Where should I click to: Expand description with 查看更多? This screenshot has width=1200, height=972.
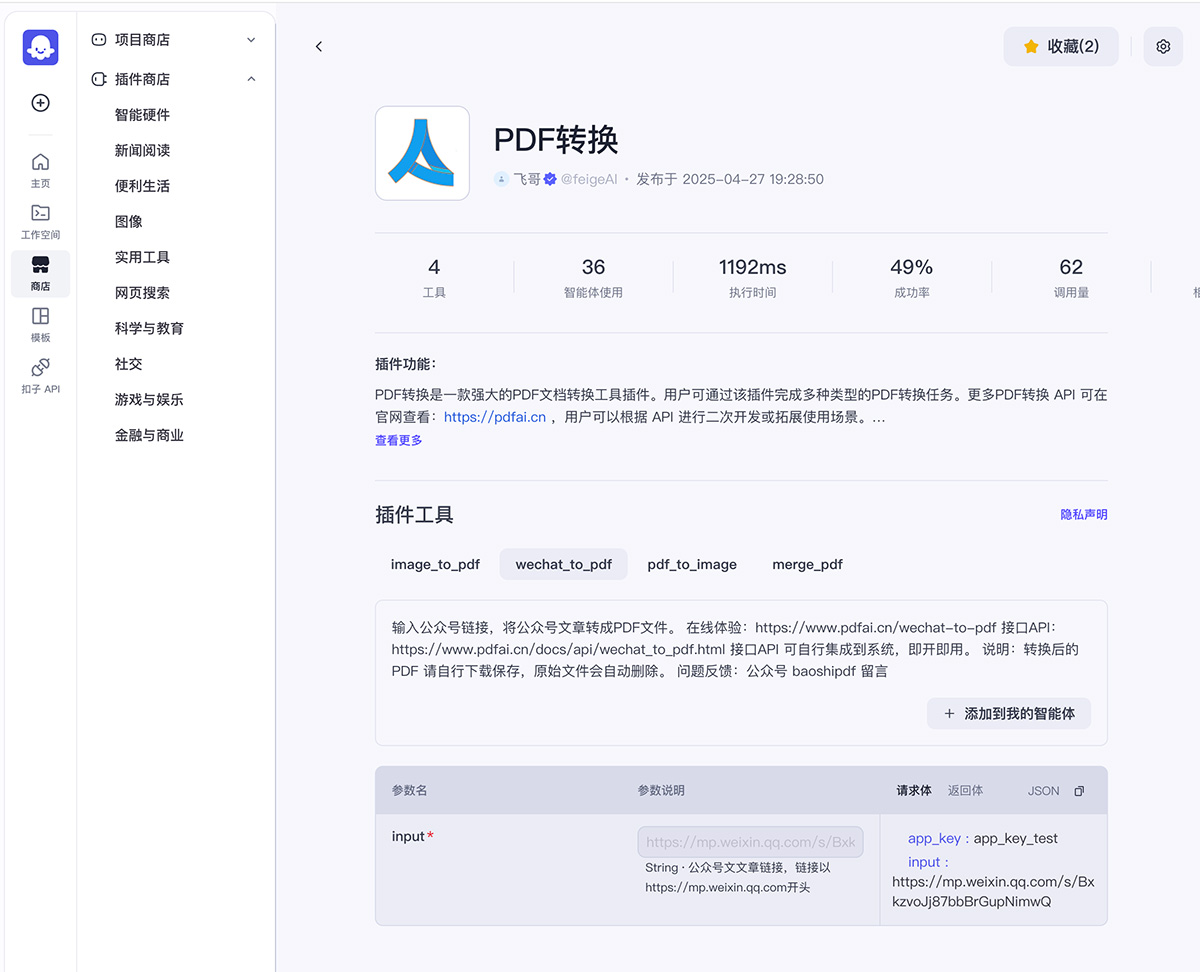coord(398,440)
